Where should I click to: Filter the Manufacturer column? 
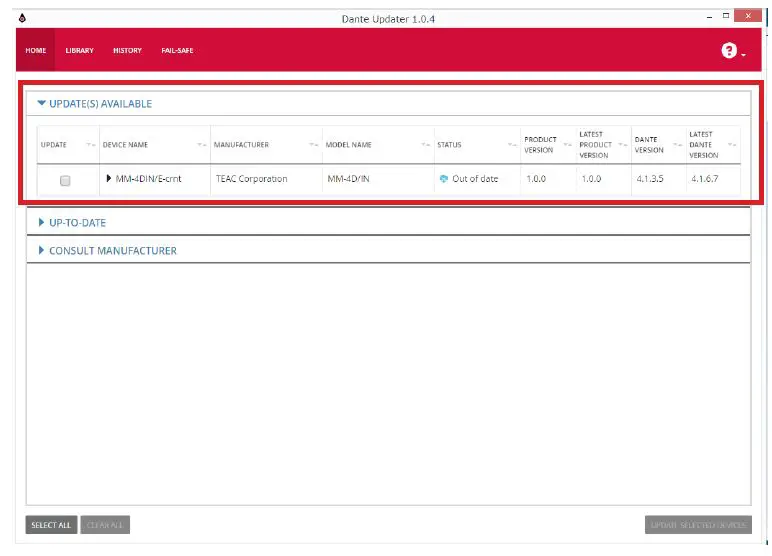[x=314, y=145]
